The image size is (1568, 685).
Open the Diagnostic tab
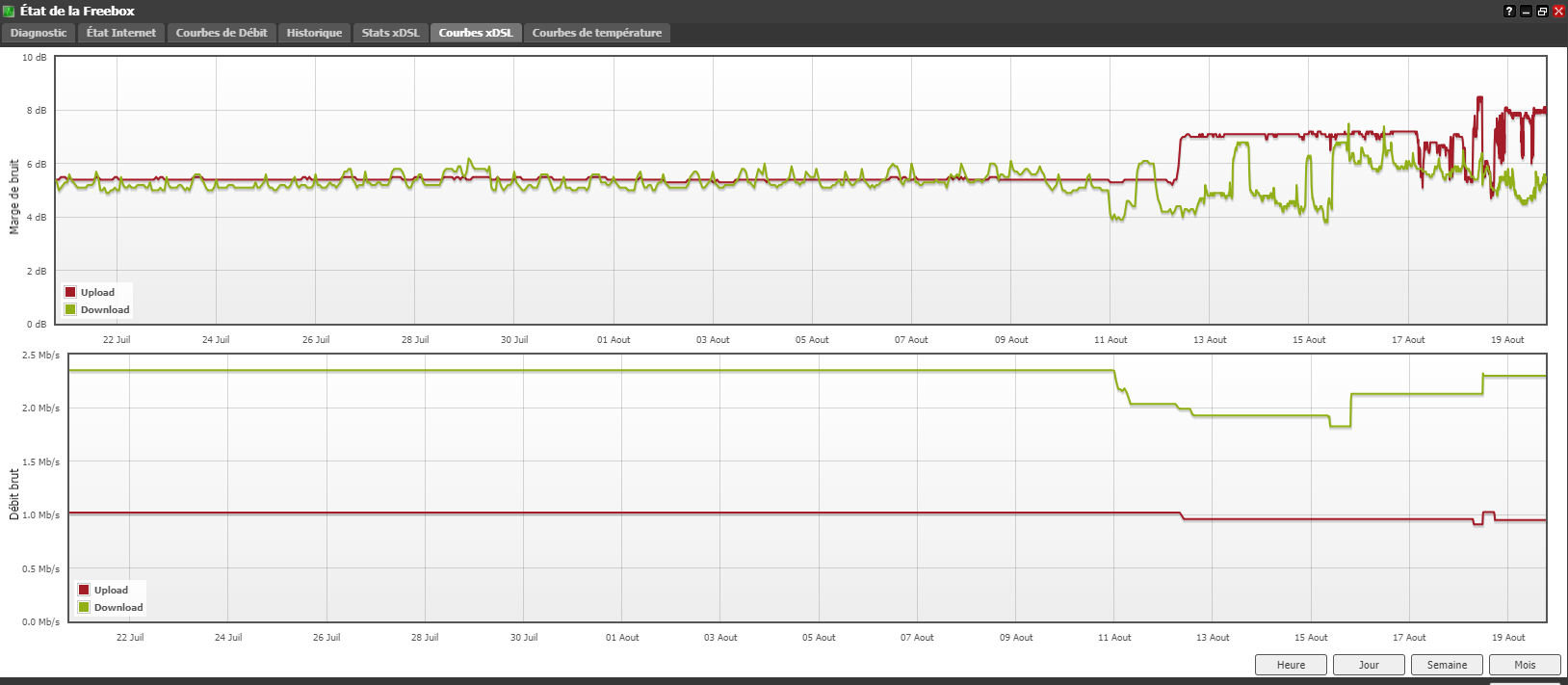pos(39,33)
